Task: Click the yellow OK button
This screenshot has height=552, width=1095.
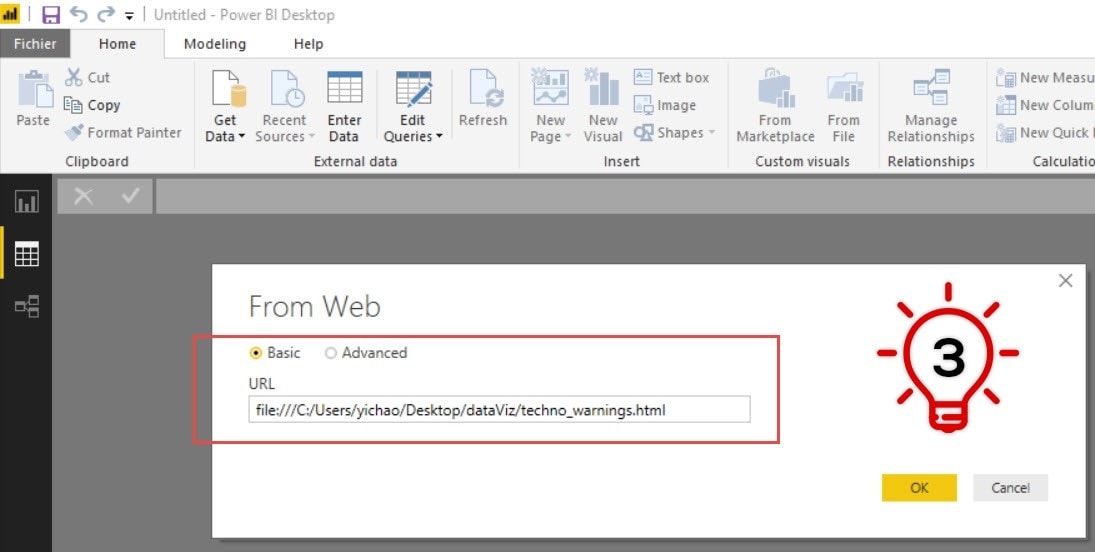Action: 919,487
